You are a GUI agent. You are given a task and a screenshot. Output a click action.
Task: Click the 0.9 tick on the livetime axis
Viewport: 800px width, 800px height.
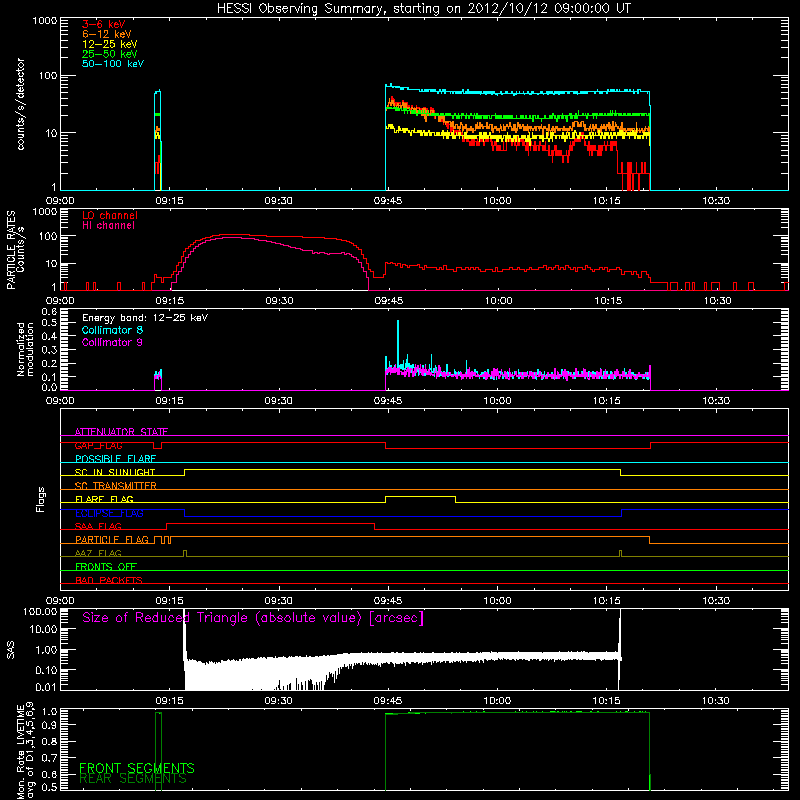[51, 724]
